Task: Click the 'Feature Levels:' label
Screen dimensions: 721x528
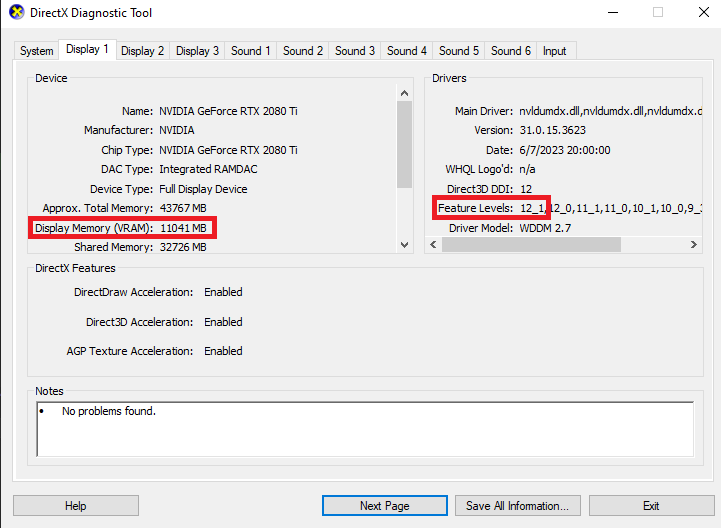Action: 475,208
